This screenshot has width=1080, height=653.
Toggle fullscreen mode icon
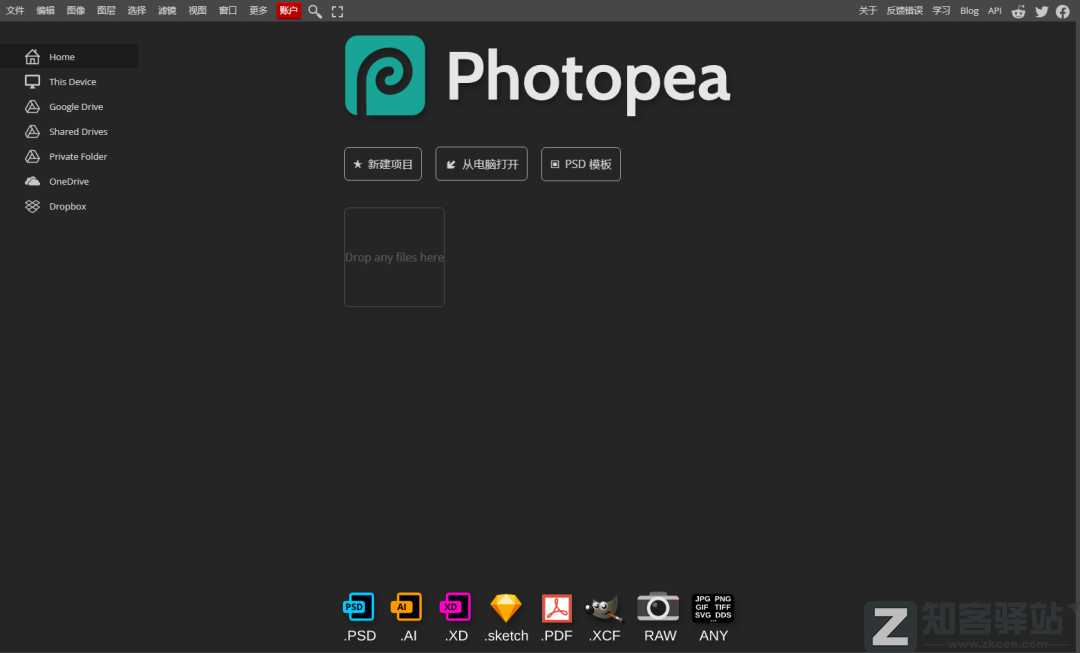coord(337,11)
